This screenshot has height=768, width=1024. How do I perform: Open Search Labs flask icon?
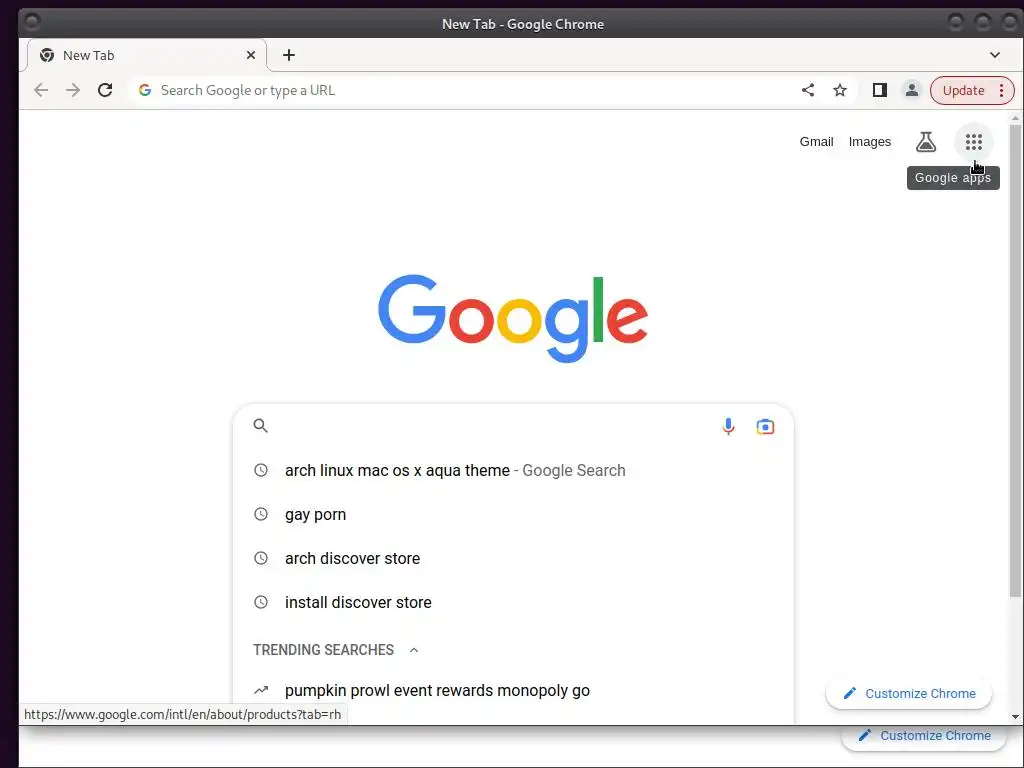(925, 142)
